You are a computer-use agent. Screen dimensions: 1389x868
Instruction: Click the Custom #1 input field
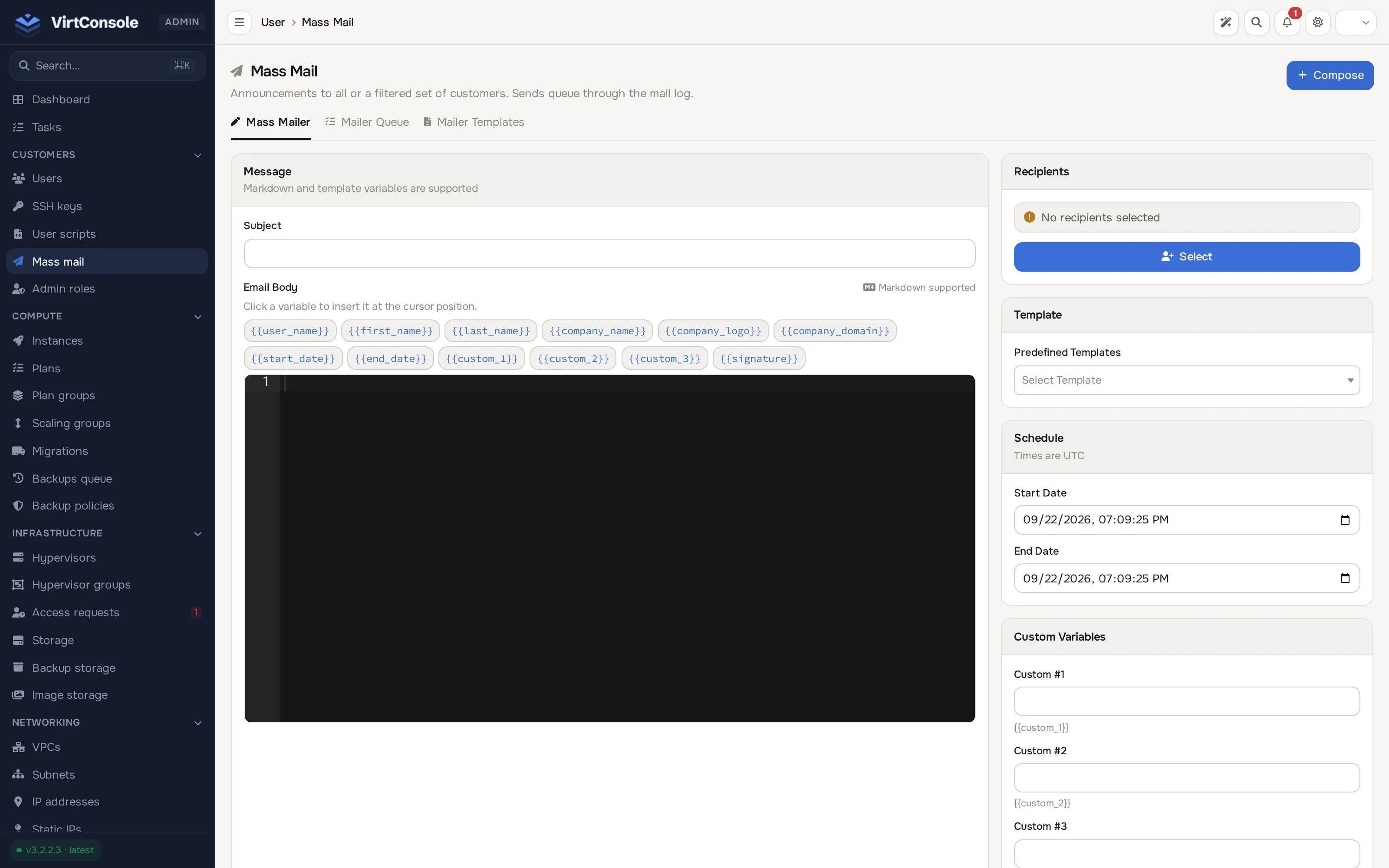pyautogui.click(x=1186, y=701)
